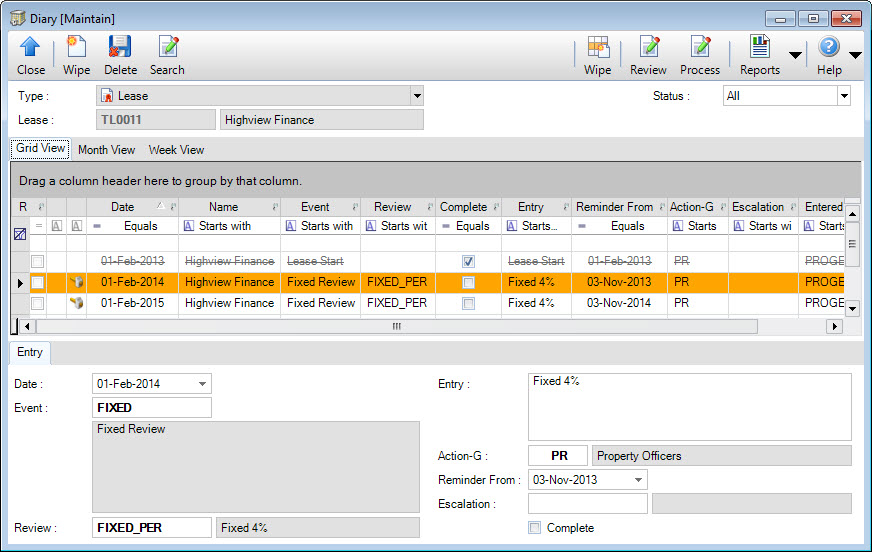Click the right-side Wipe grid icon
Viewport: 872px width, 552px height.
pos(598,47)
